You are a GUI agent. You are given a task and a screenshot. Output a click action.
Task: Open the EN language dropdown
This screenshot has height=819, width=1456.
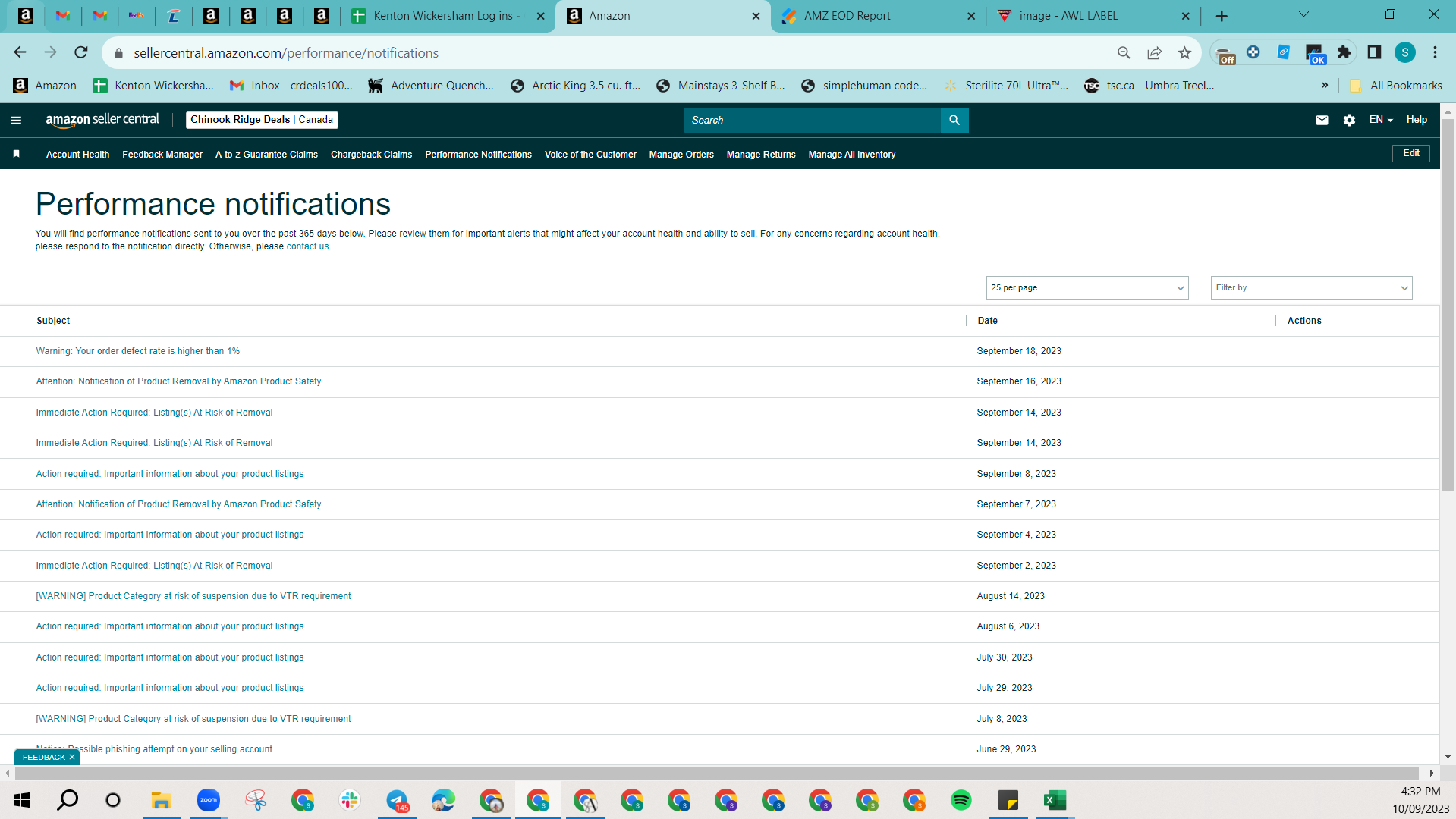[x=1381, y=120]
